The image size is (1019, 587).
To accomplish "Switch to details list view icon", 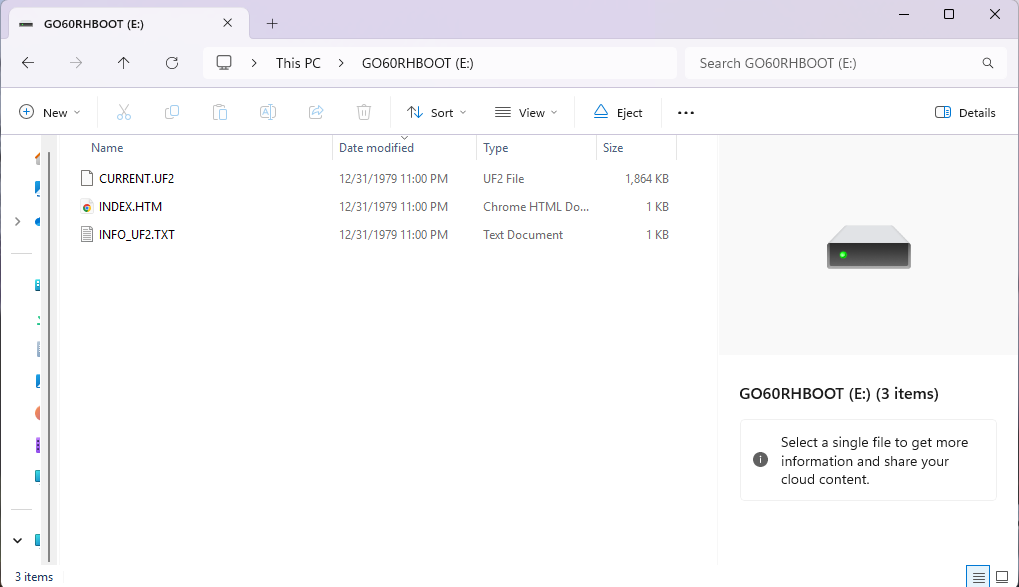I will coord(978,577).
